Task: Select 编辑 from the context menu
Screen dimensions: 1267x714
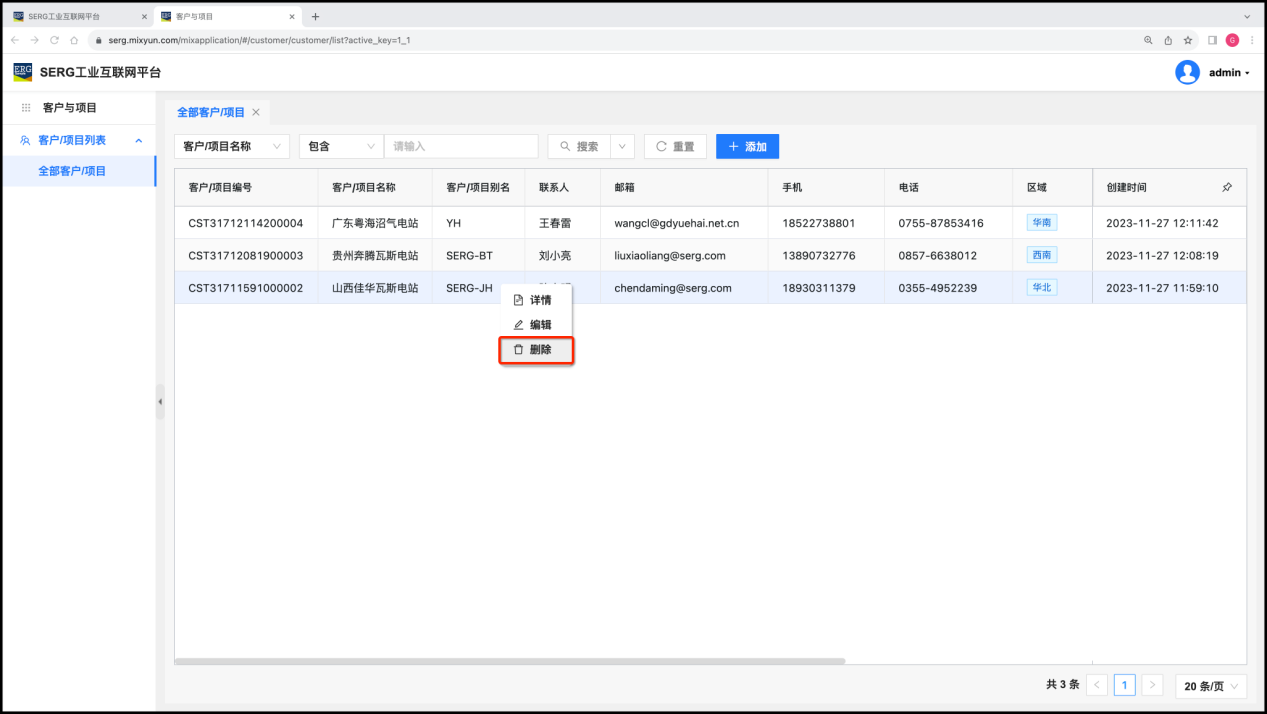Action: point(536,325)
